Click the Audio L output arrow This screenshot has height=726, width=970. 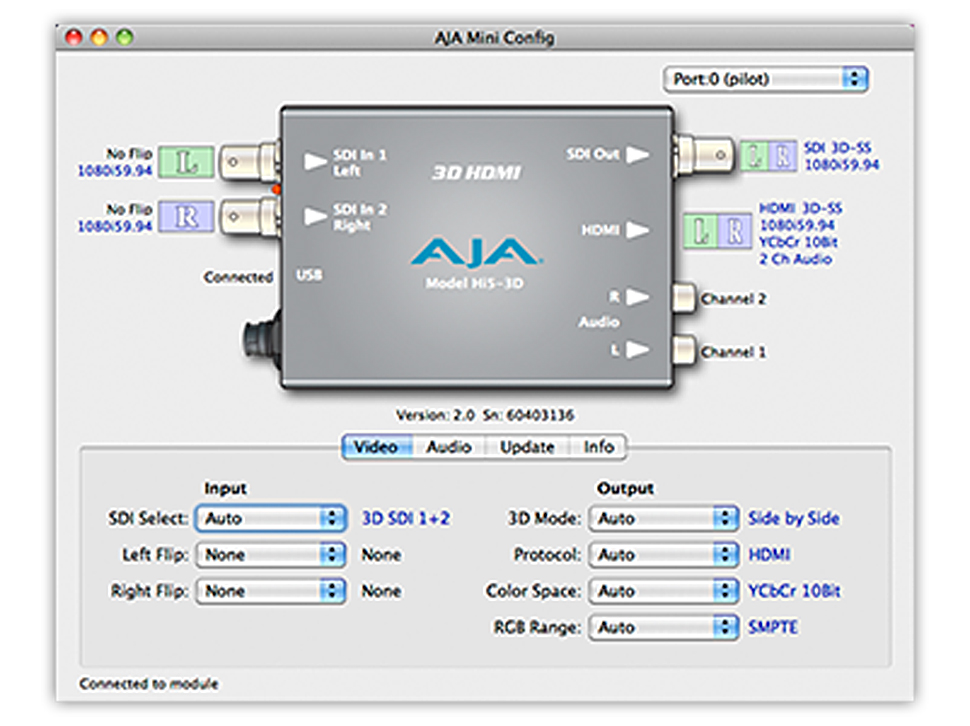point(638,350)
